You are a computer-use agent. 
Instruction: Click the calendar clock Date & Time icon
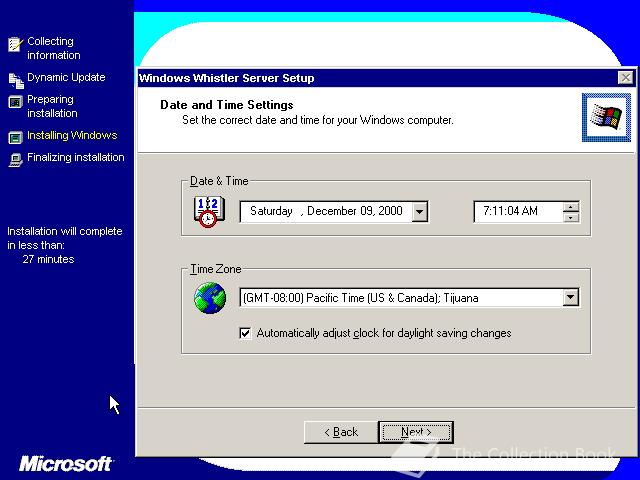click(x=209, y=211)
